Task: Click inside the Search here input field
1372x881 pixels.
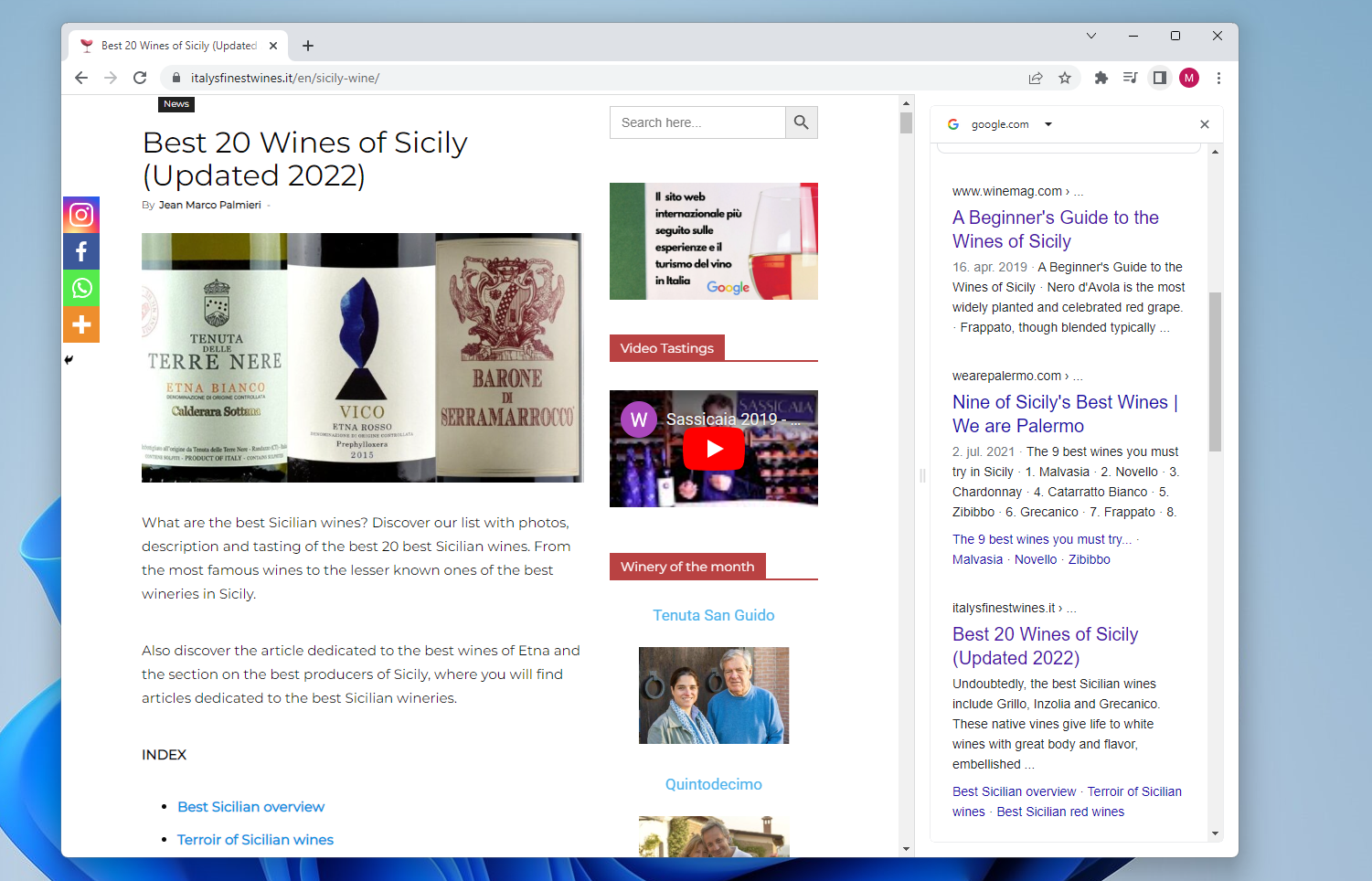Action: [x=697, y=122]
